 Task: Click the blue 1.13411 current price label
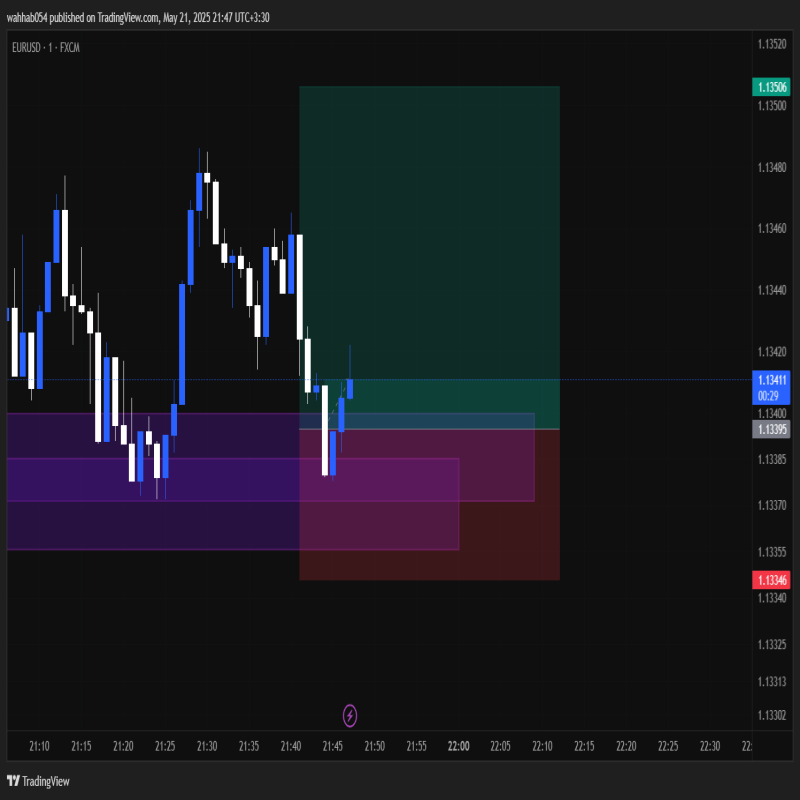(x=771, y=388)
